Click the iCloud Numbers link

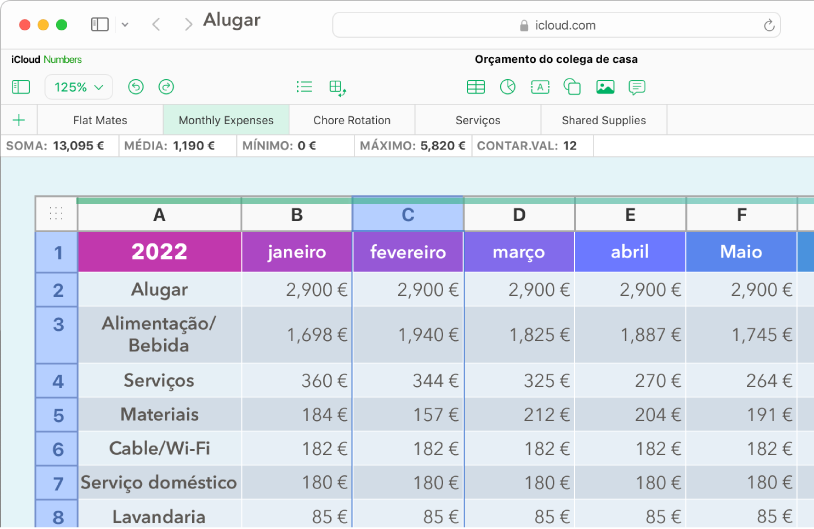[x=46, y=60]
